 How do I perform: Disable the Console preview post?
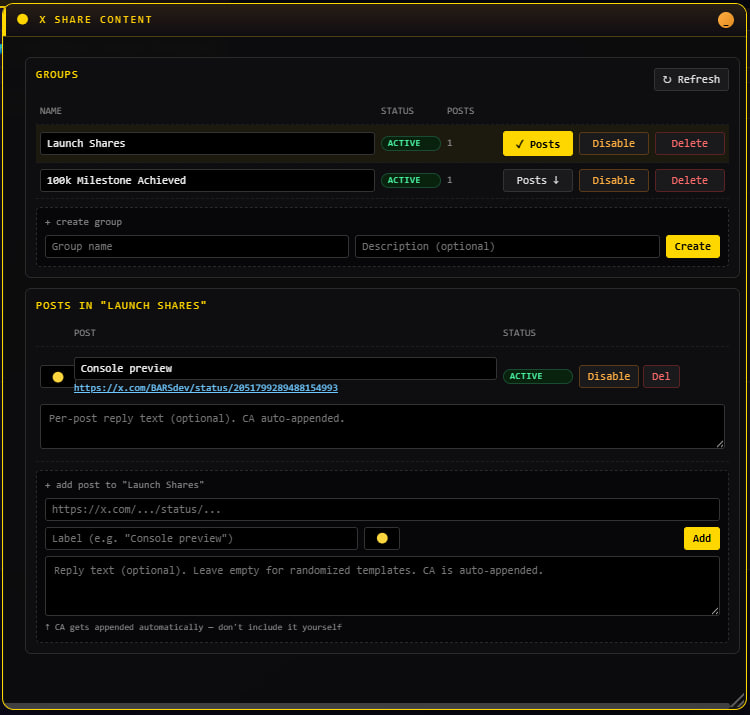pos(608,376)
